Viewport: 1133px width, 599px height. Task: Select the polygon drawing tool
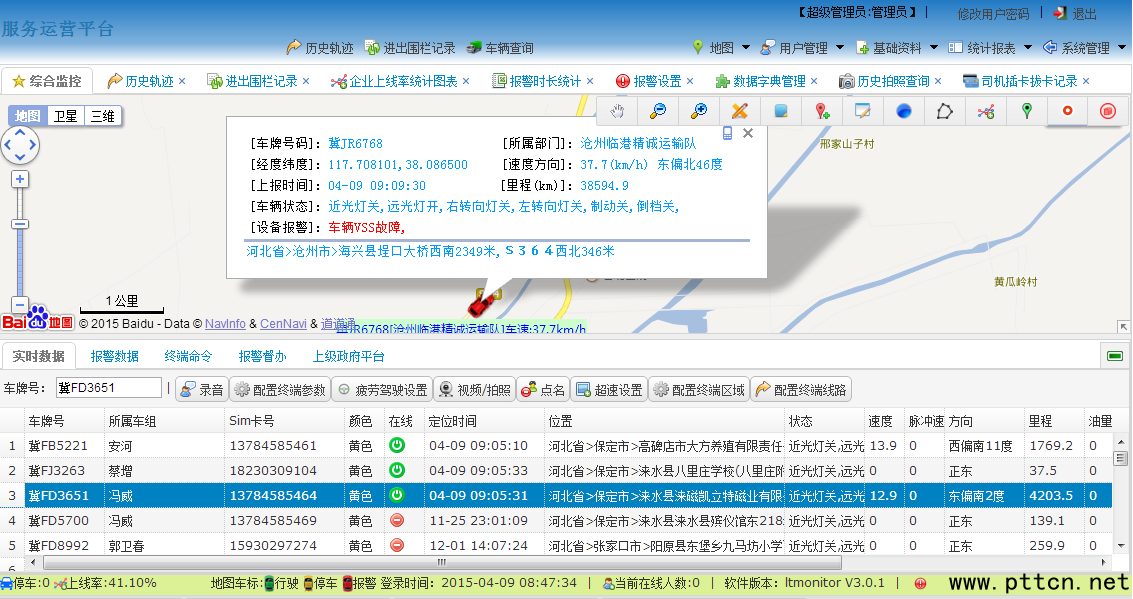tap(944, 111)
